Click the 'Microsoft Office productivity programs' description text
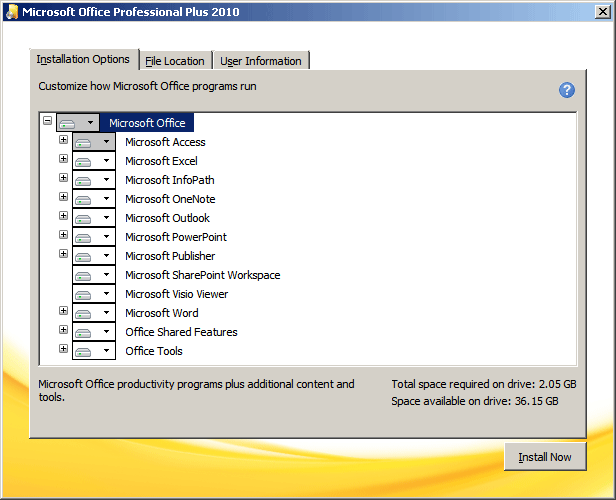616x500 pixels. pyautogui.click(x=196, y=390)
